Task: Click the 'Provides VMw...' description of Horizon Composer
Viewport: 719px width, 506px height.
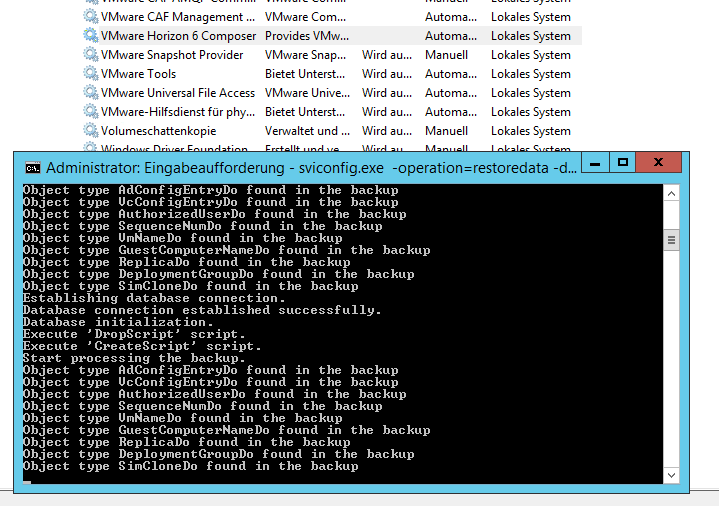Action: tap(307, 36)
